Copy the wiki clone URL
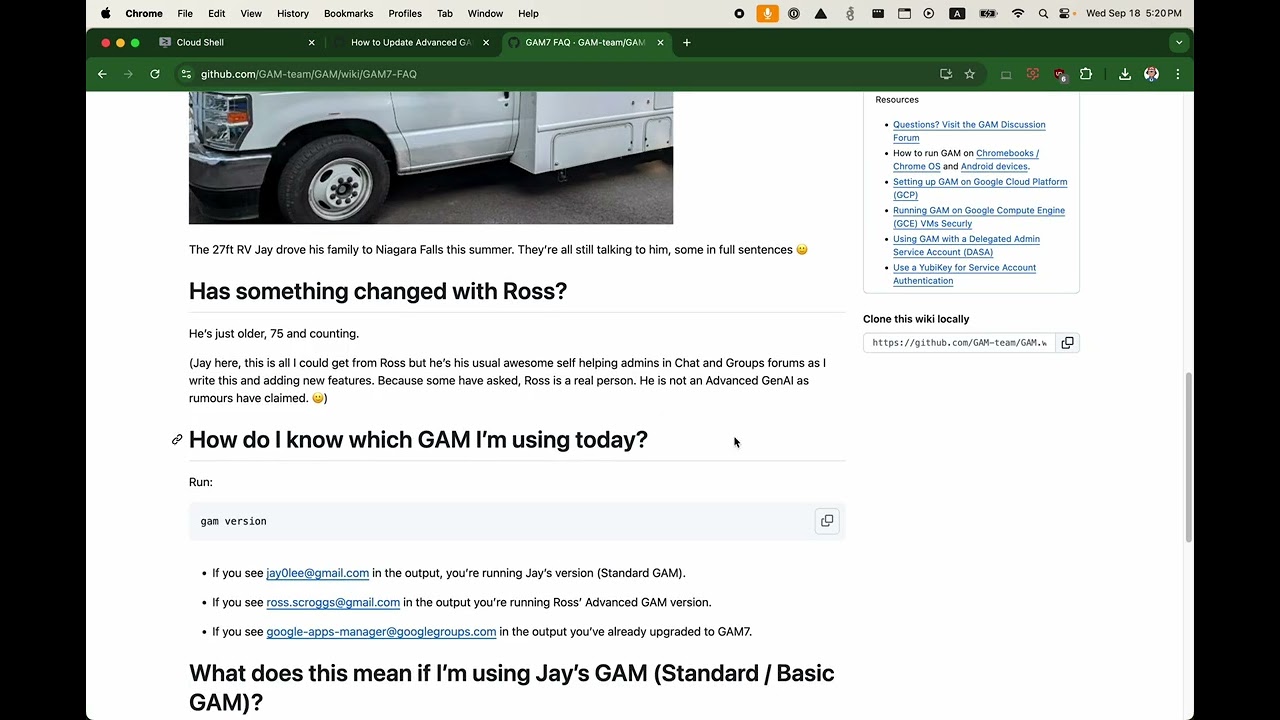 pyautogui.click(x=1067, y=343)
